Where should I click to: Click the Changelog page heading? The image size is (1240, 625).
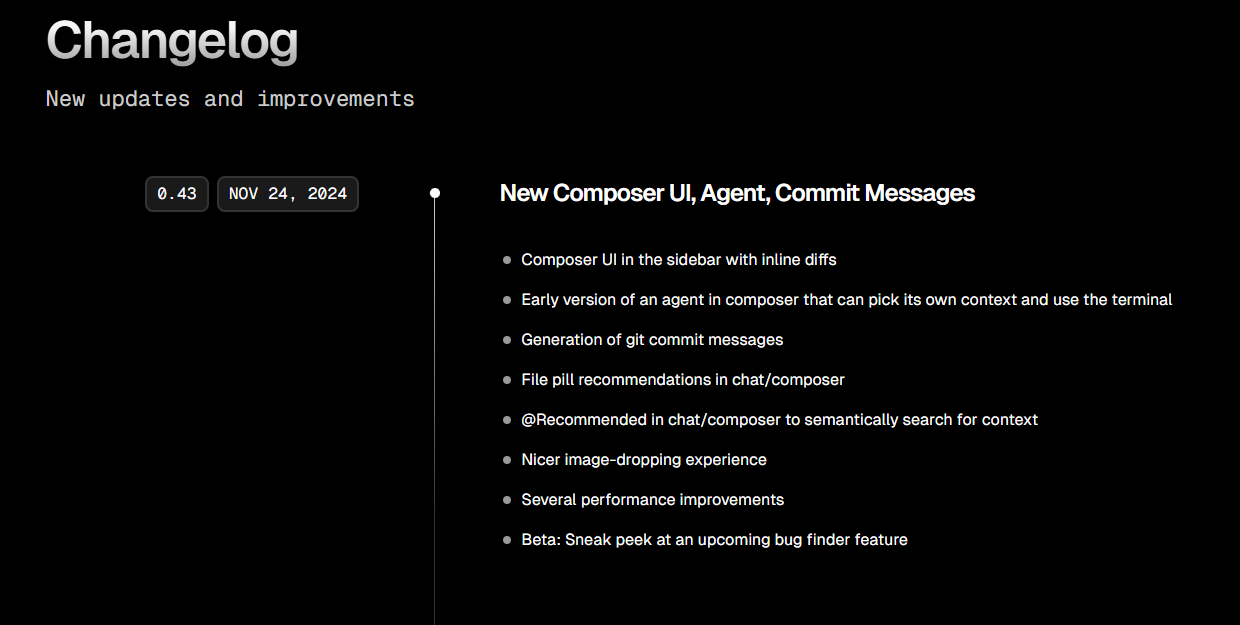pos(172,42)
